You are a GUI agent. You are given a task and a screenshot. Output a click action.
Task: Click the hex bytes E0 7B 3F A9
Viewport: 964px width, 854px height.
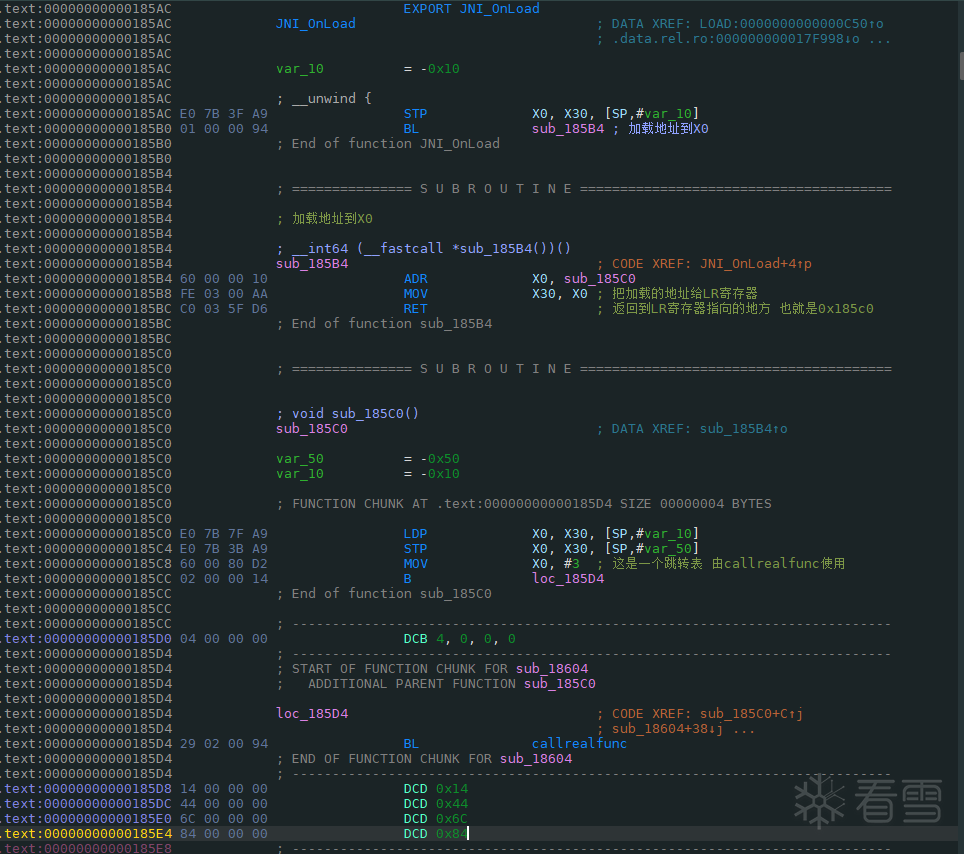[x=224, y=114]
